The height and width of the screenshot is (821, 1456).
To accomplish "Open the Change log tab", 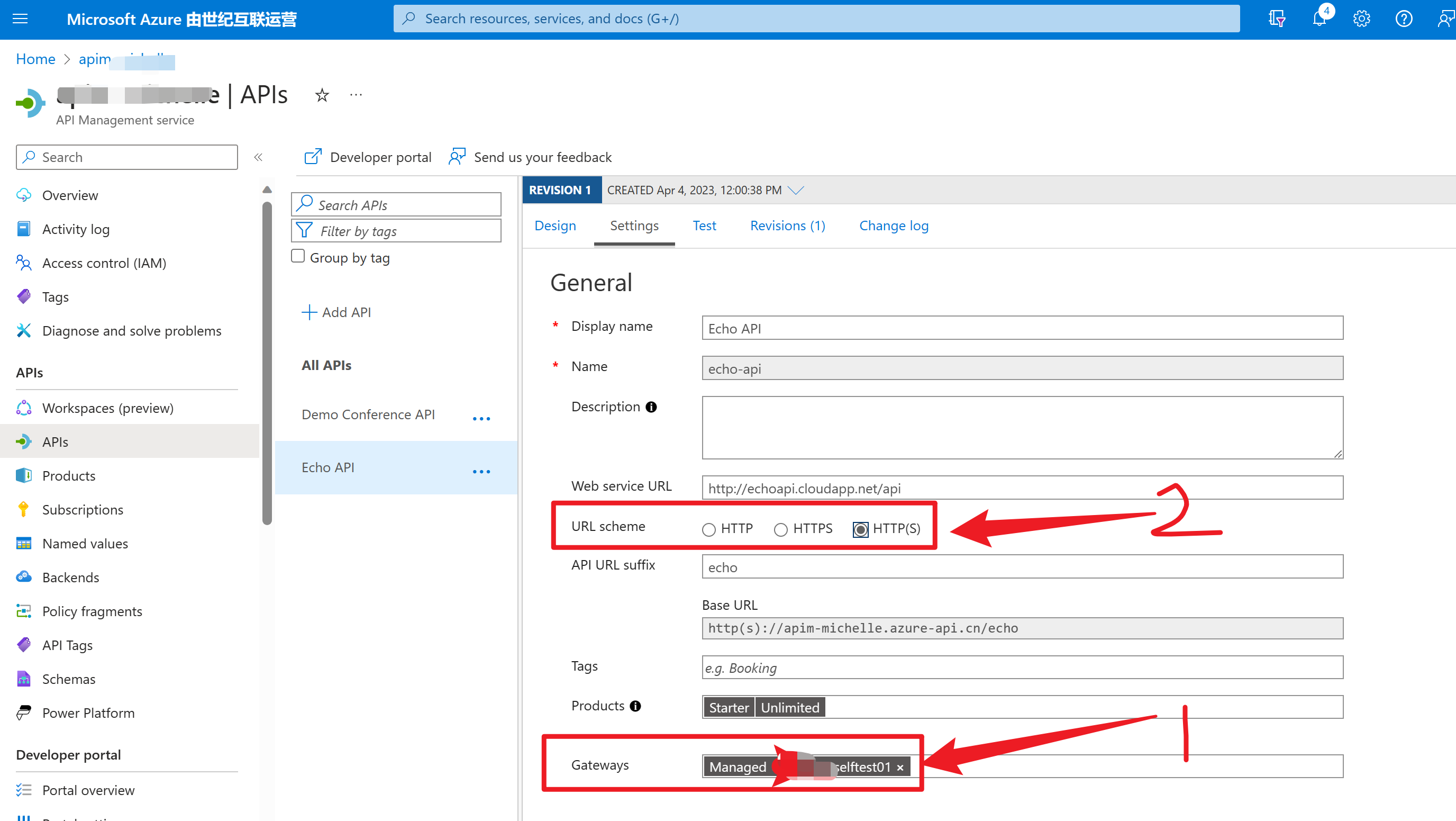I will (x=894, y=225).
